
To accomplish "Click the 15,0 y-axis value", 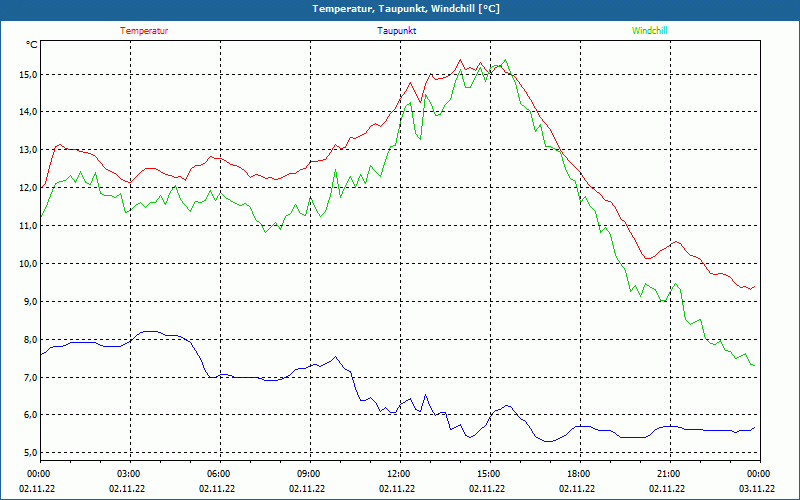I will pyautogui.click(x=29, y=74).
